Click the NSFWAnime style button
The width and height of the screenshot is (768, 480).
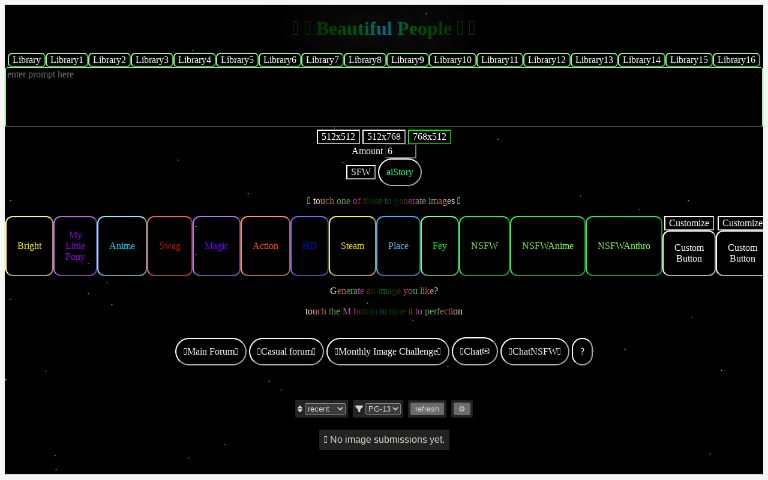(x=547, y=246)
